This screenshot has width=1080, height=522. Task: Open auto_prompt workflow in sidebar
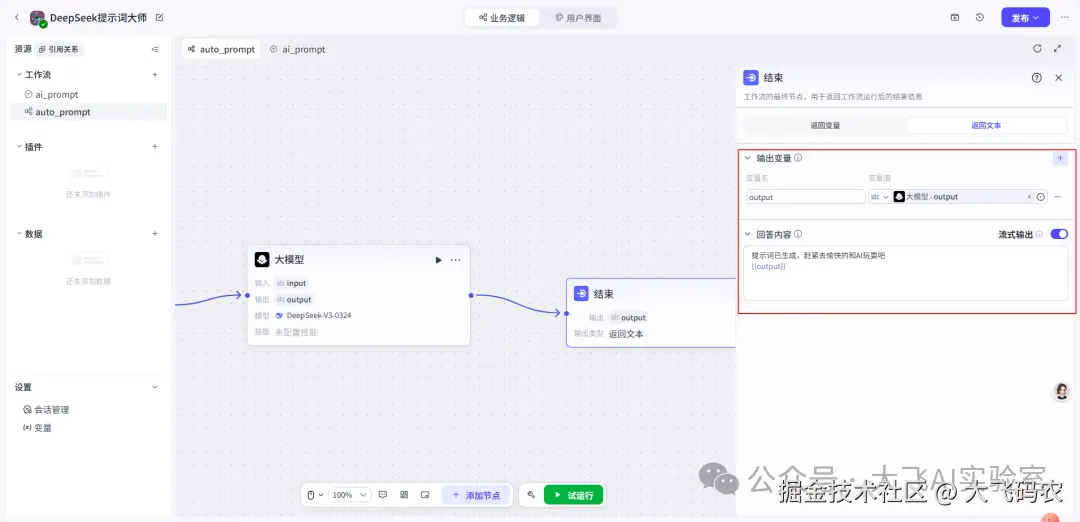[x=88, y=112]
